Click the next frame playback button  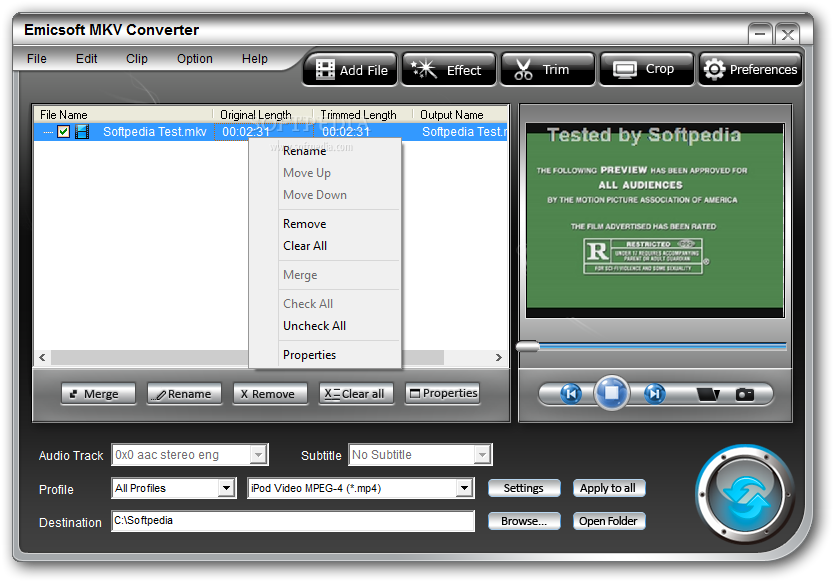click(654, 394)
